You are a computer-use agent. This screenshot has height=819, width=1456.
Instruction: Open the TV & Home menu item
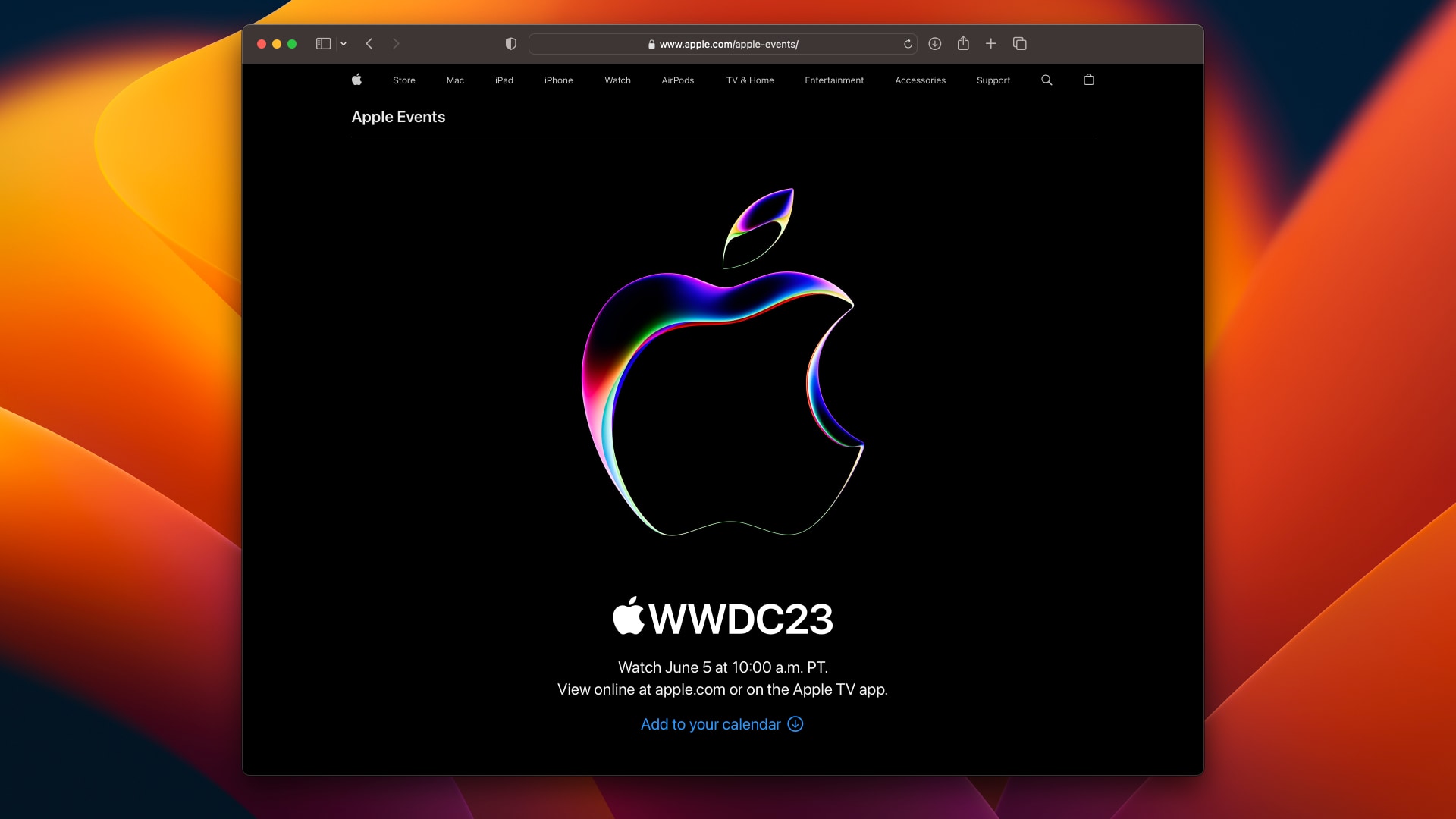(x=750, y=80)
